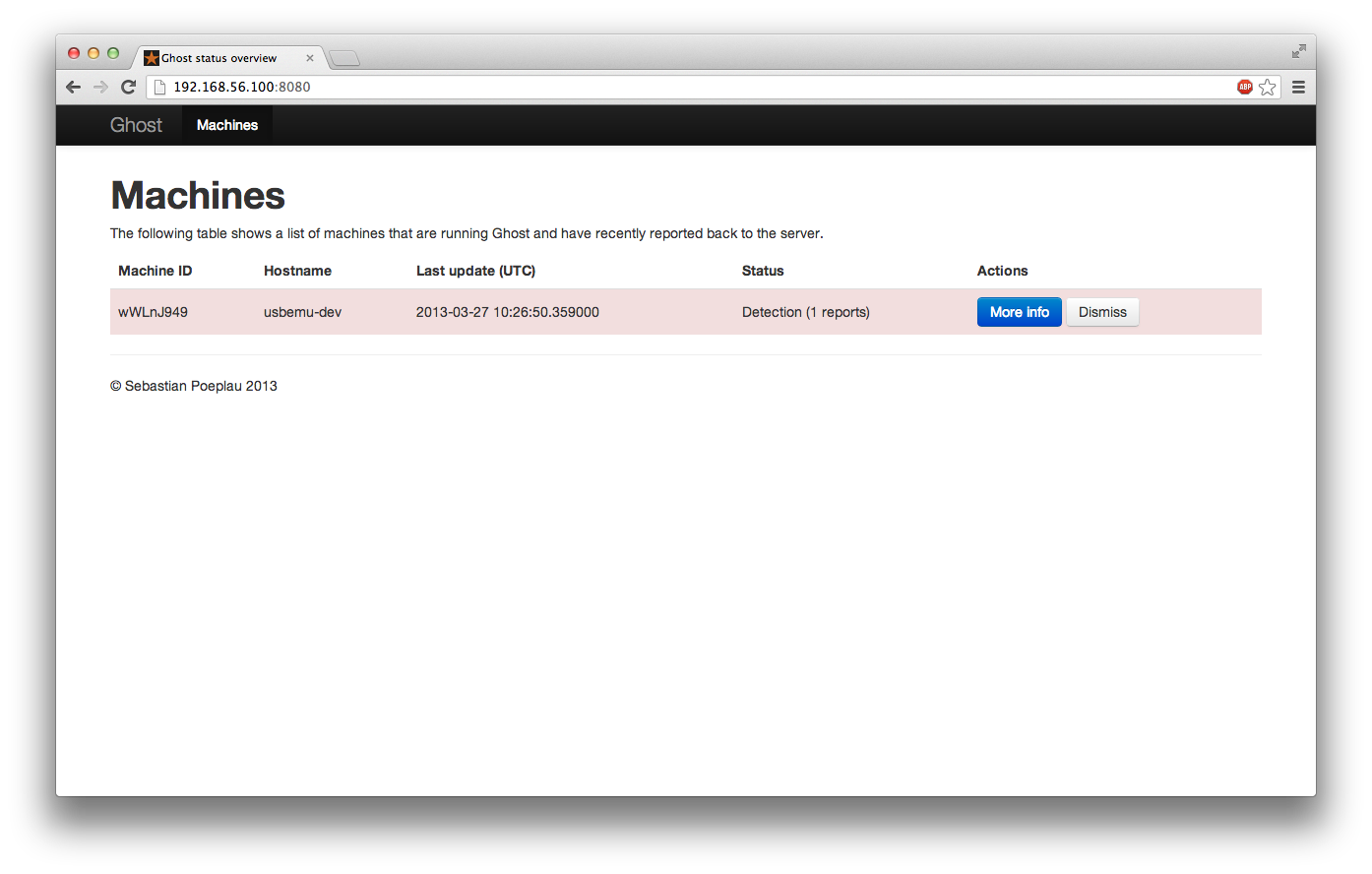The height and width of the screenshot is (874, 1372).
Task: Click timestamp 2013-03-27 10:26:50.359000
Action: tap(507, 312)
